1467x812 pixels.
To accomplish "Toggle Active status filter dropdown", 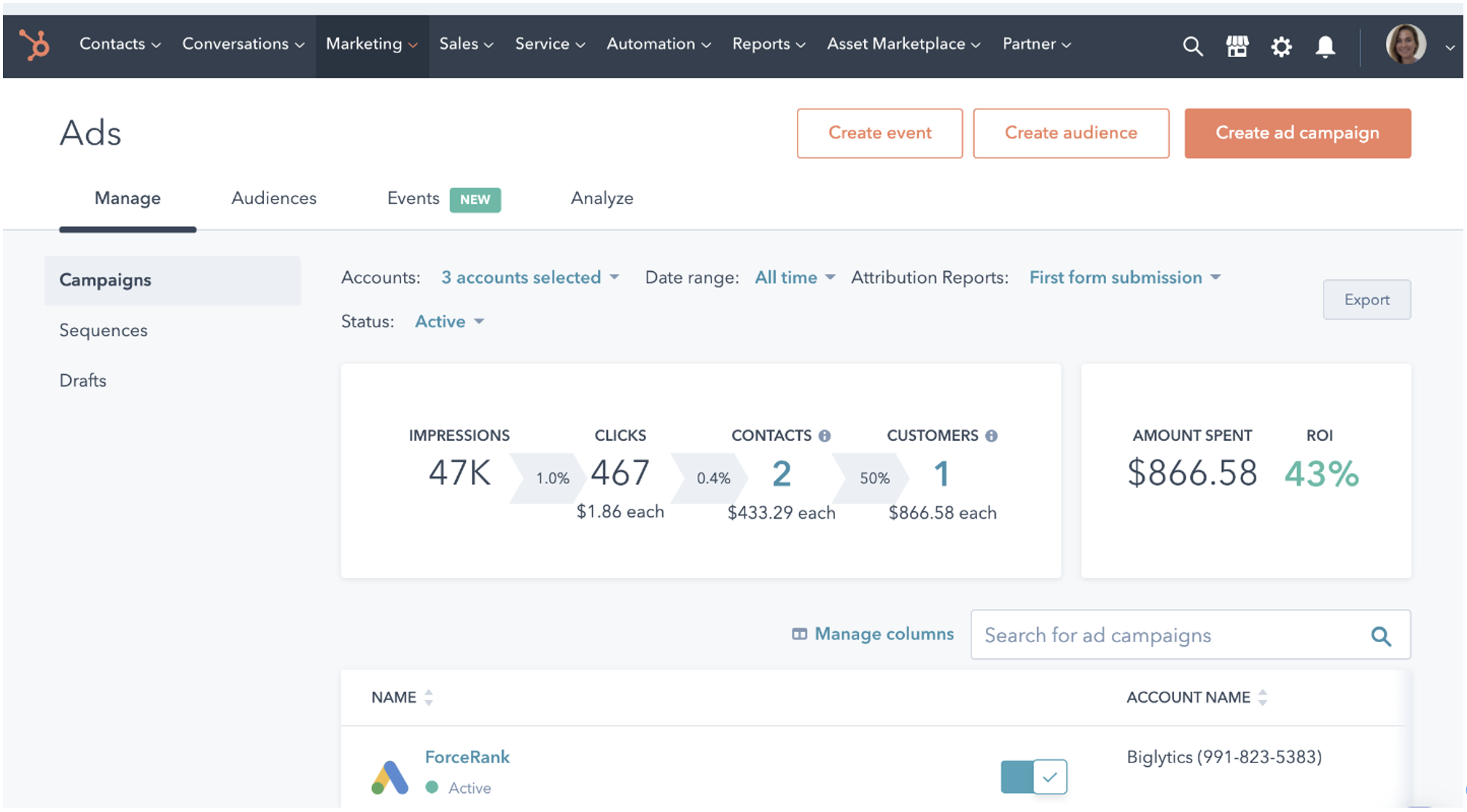I will (449, 321).
